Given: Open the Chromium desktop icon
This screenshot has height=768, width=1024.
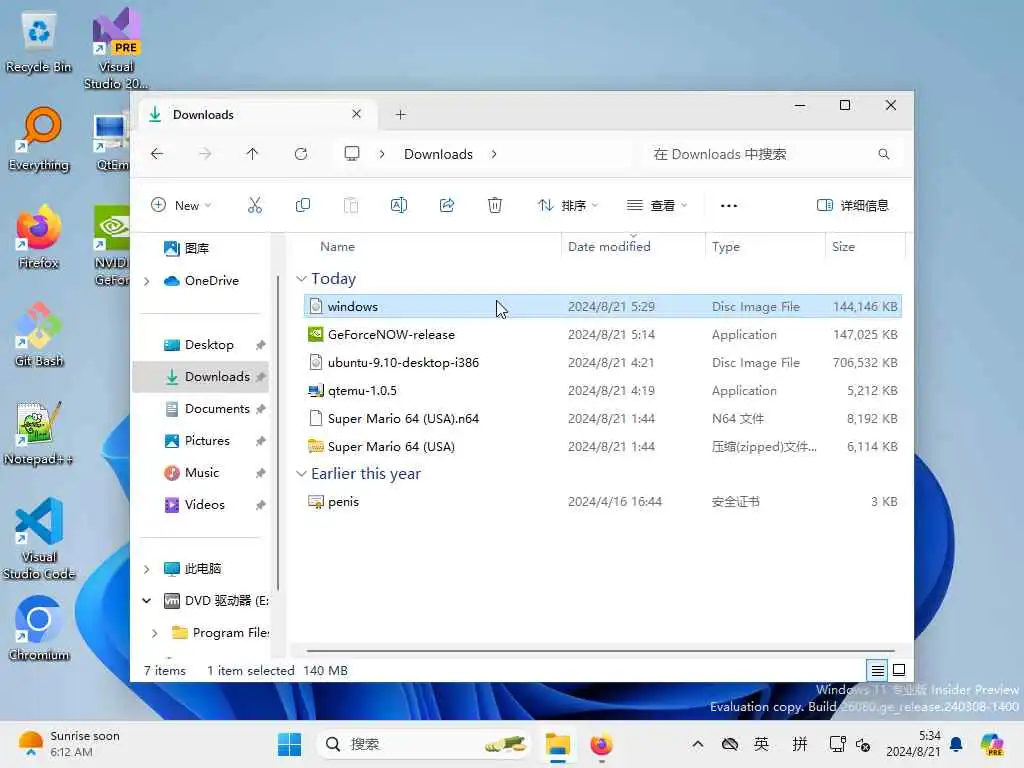Looking at the screenshot, I should coord(39,629).
